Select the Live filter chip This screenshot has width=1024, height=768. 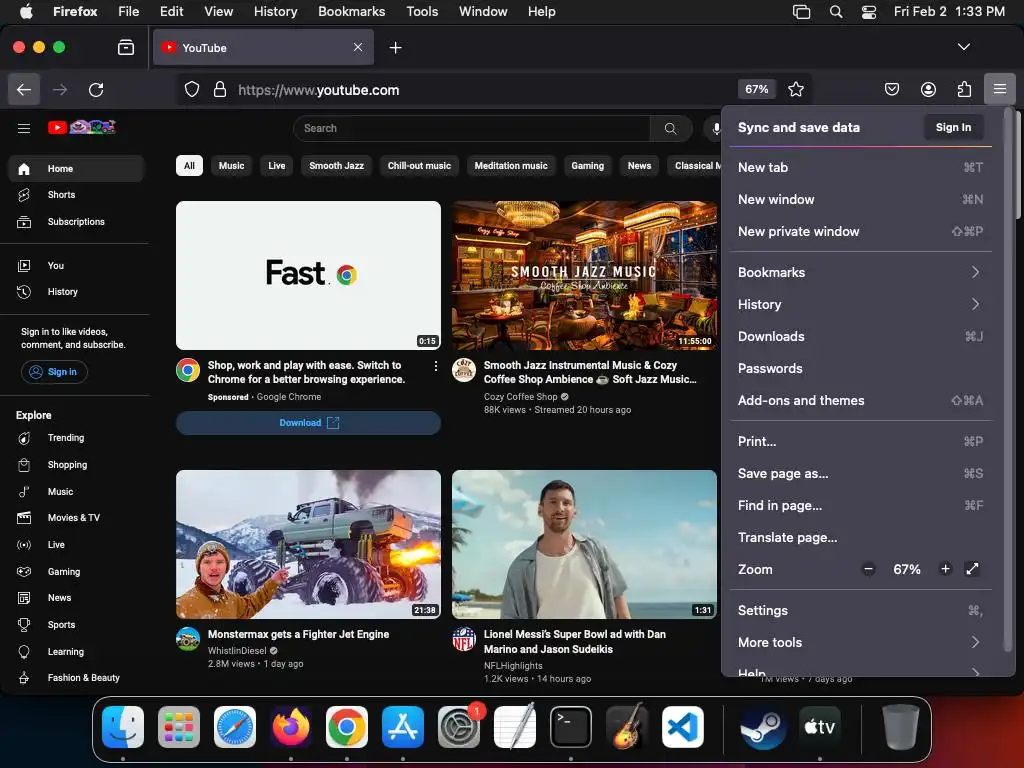coord(276,166)
